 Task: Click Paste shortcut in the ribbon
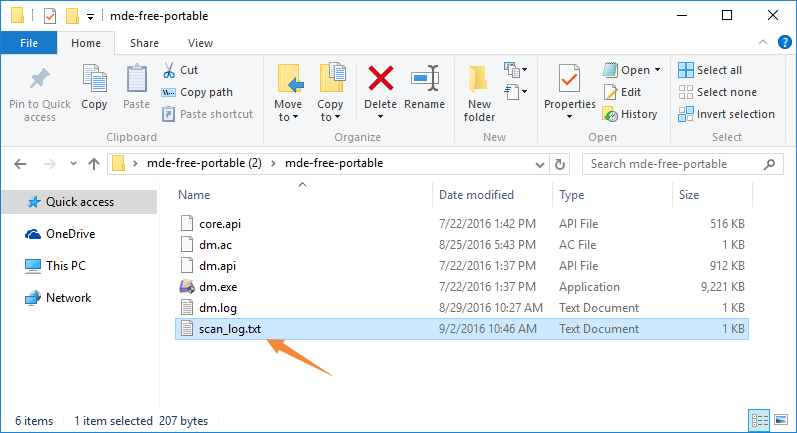pos(207,114)
